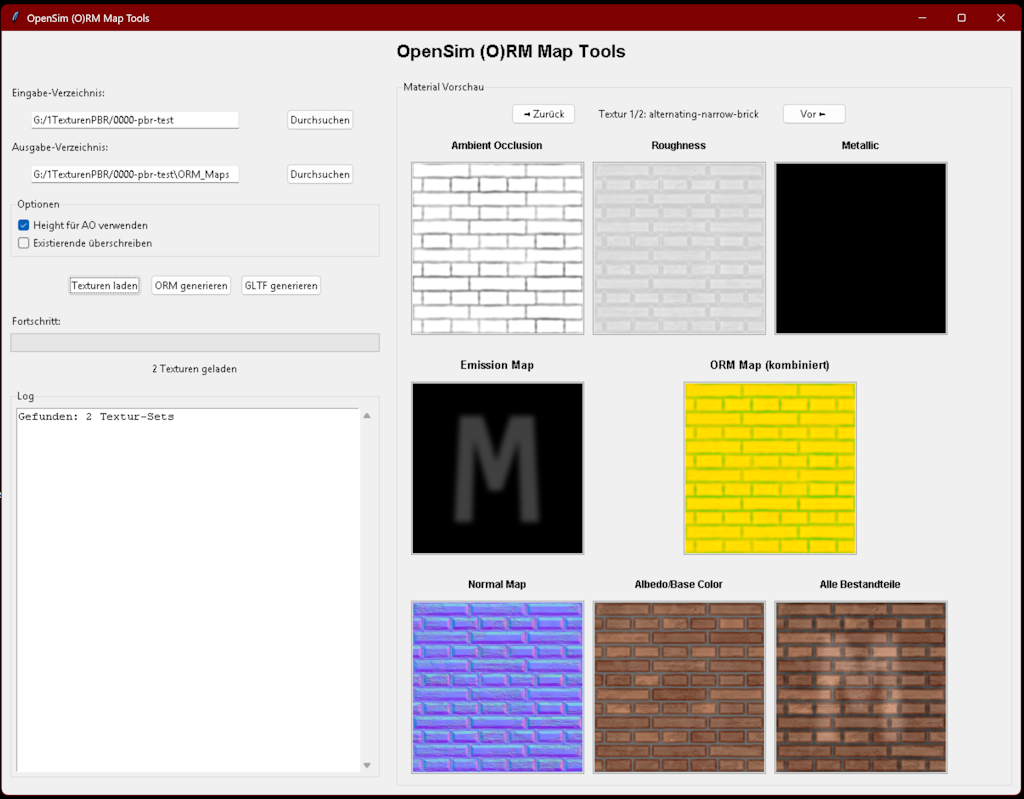Click the ORM generieren button
This screenshot has height=799, width=1024.
tap(191, 286)
